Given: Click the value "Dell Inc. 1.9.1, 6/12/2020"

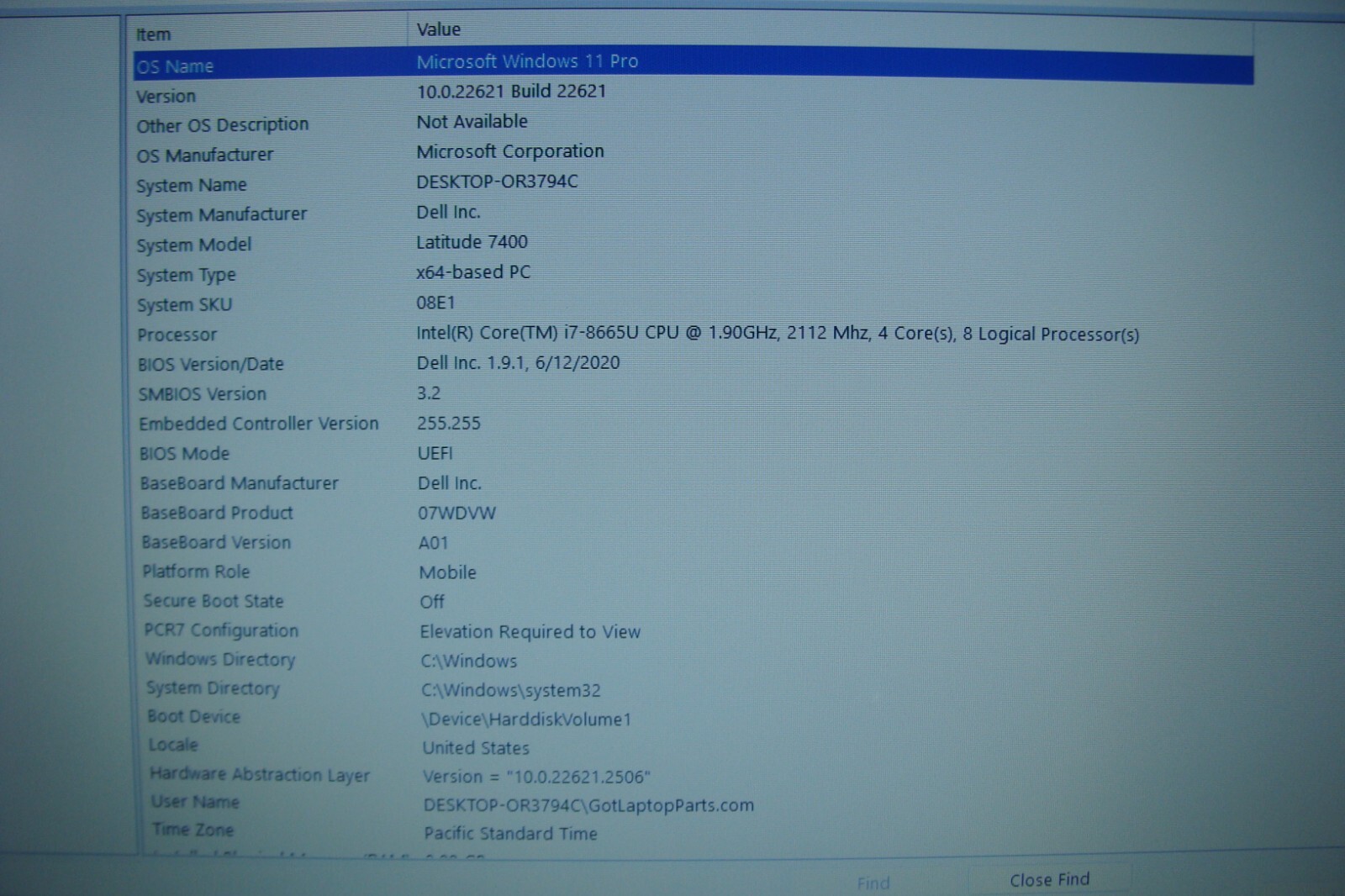Looking at the screenshot, I should 518,363.
